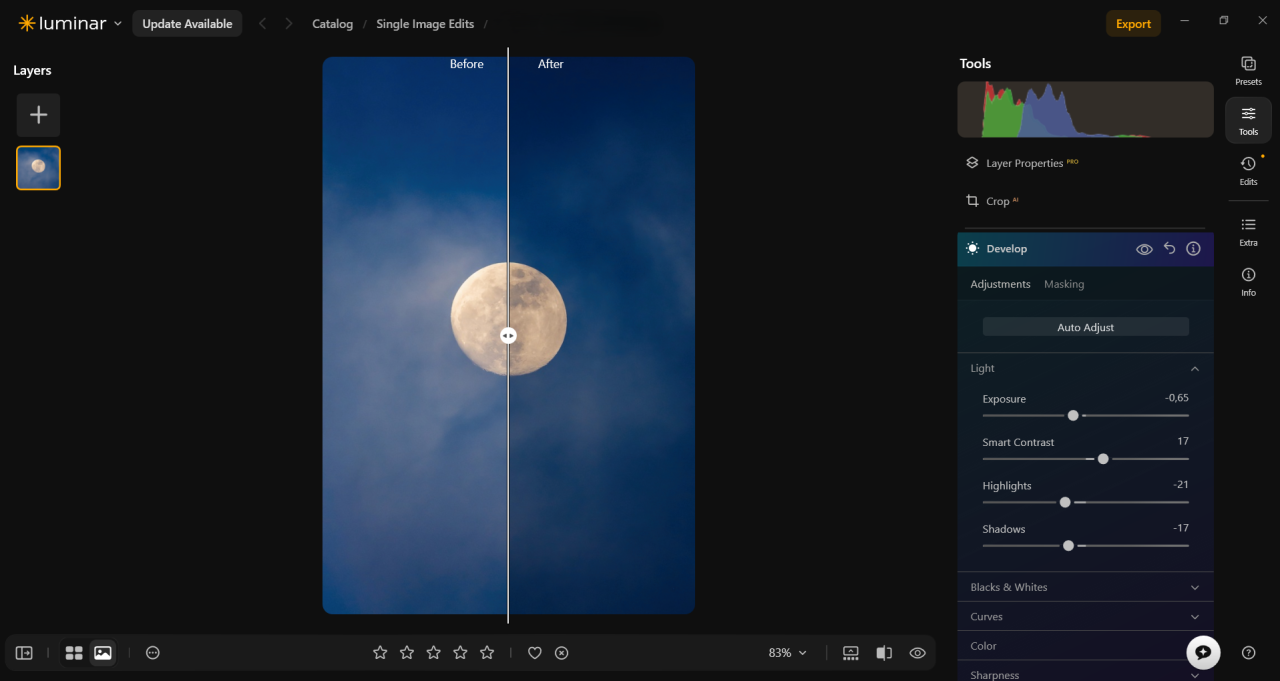
Task: Rate the image five stars
Action: (487, 653)
